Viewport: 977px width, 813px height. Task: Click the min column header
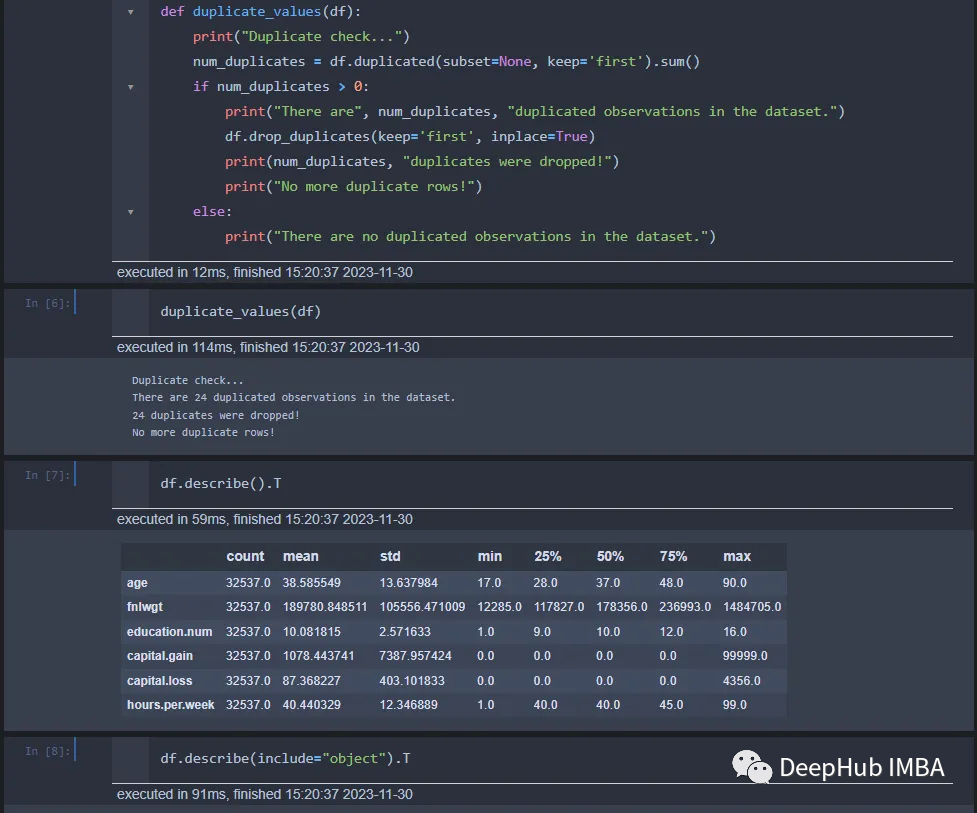pos(490,556)
